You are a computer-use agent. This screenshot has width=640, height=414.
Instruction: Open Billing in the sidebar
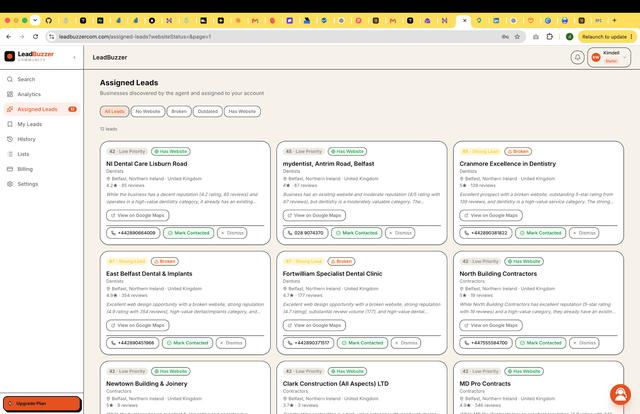[x=25, y=169]
